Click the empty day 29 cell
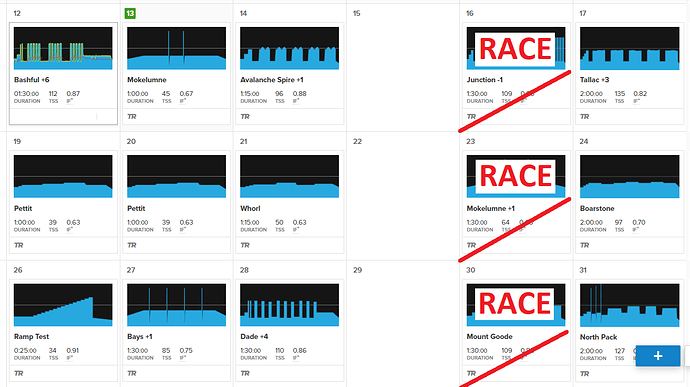 coord(403,324)
